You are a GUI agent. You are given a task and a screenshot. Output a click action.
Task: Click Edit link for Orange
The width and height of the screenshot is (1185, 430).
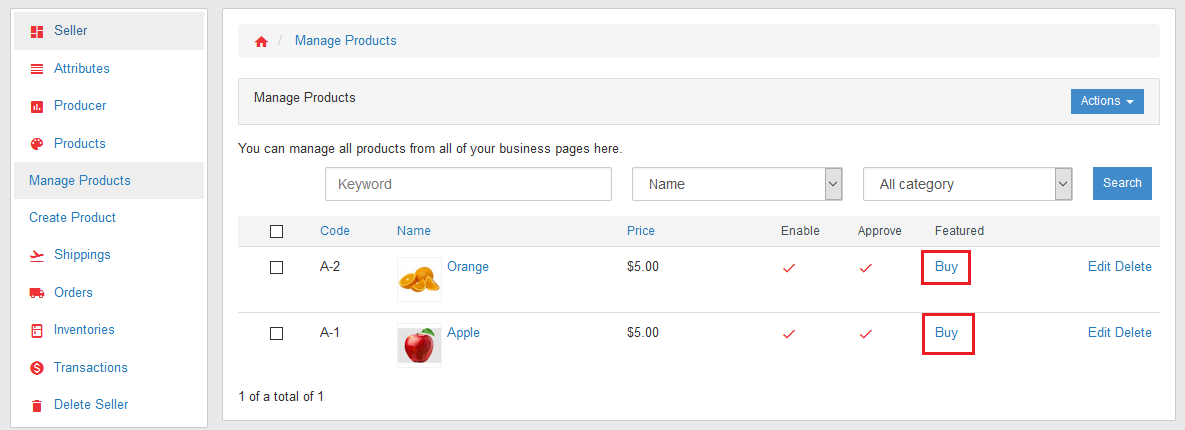tap(1100, 267)
